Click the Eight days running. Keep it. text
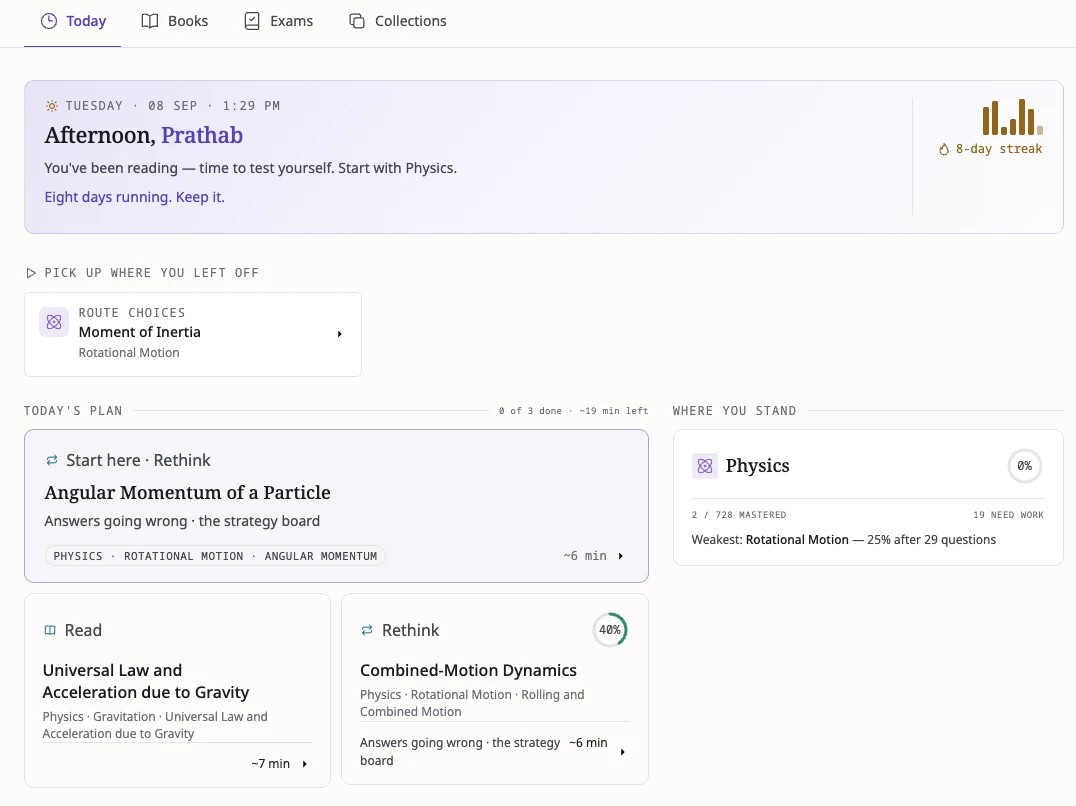This screenshot has height=806, width=1076. pyautogui.click(x=134, y=197)
